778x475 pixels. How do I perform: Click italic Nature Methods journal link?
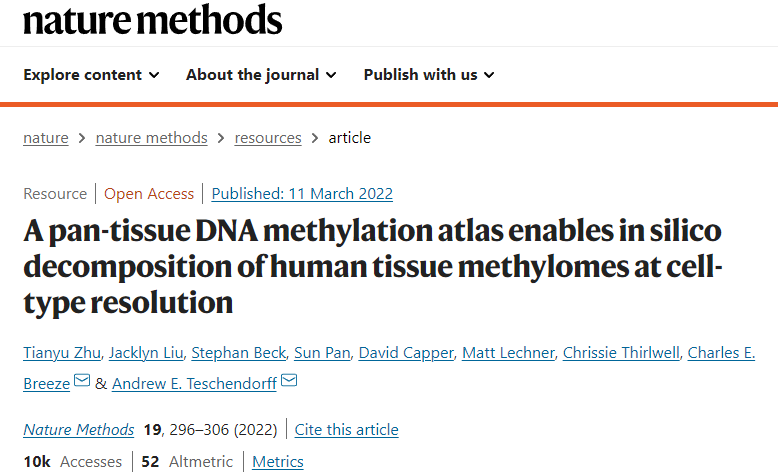point(79,429)
